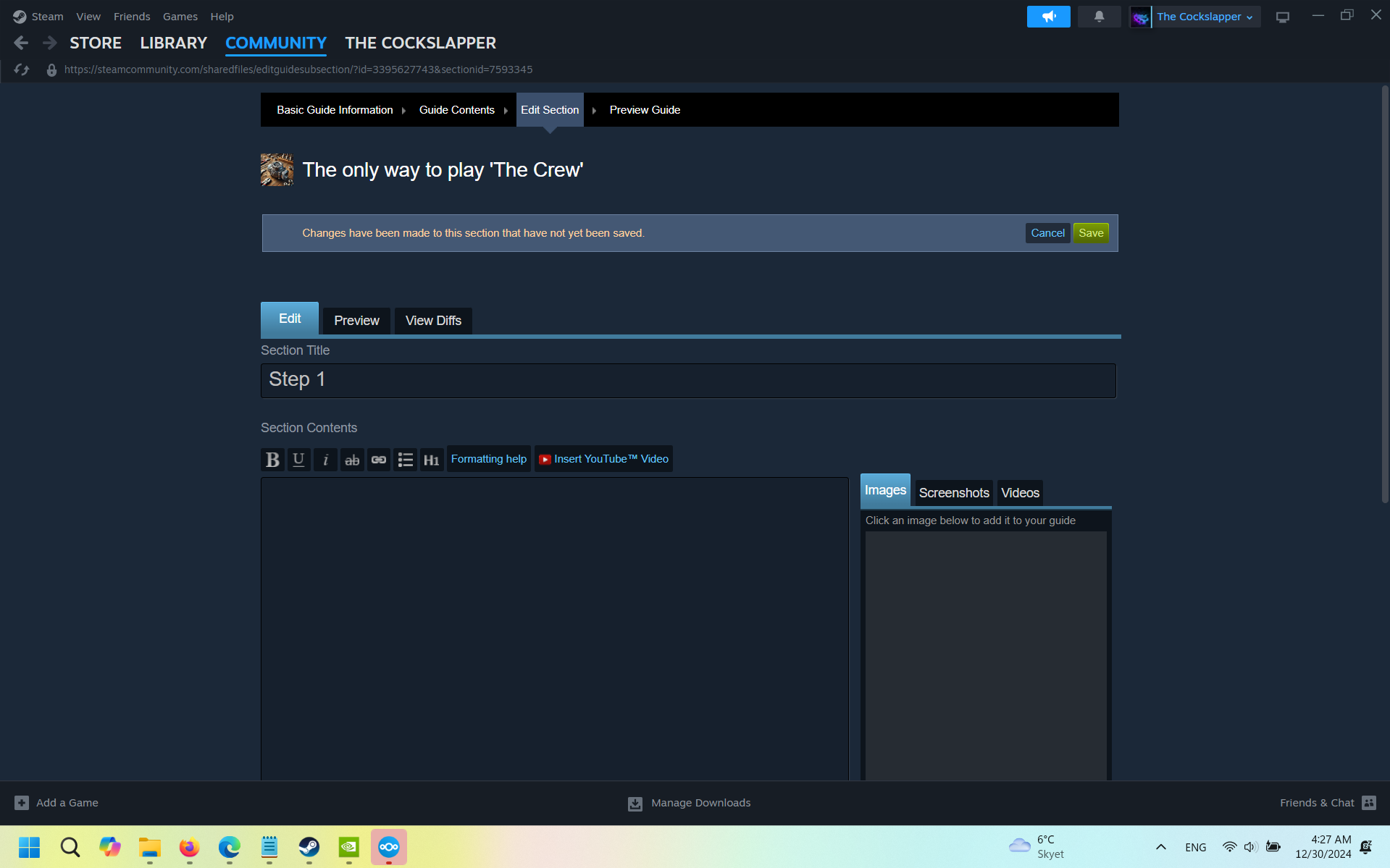1390x868 pixels.
Task: Open THE COCKSLAPPER profile section
Action: coord(421,43)
